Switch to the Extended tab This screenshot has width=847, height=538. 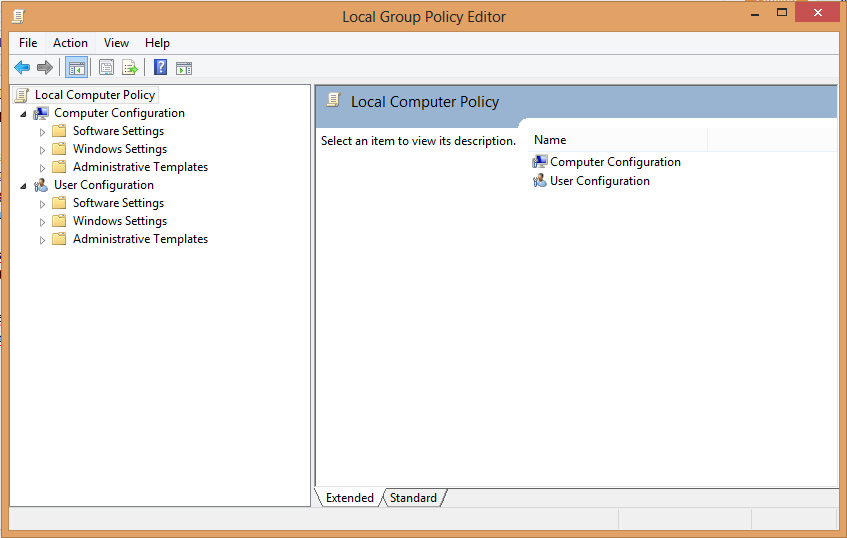point(349,497)
